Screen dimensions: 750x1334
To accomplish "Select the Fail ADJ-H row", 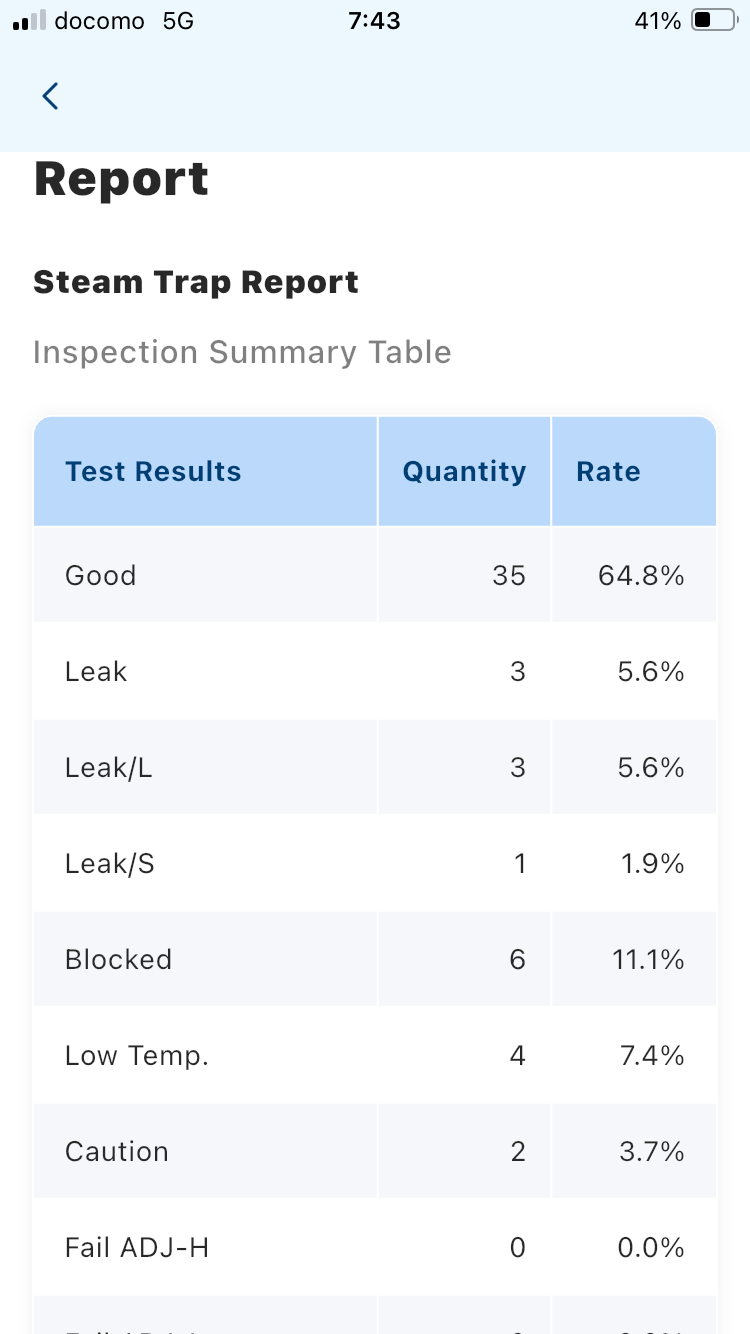I will coord(375,1247).
